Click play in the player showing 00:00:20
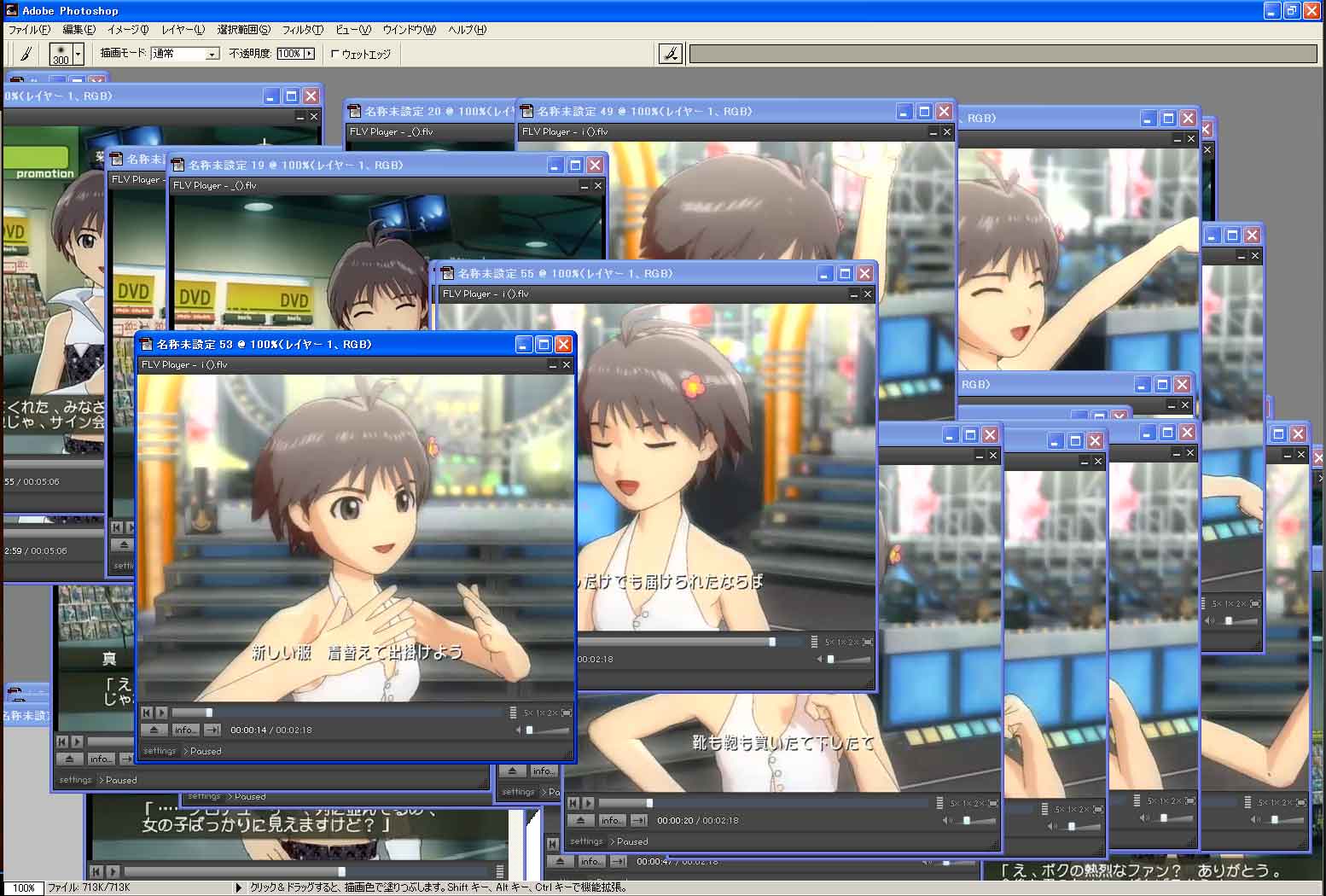 click(588, 803)
